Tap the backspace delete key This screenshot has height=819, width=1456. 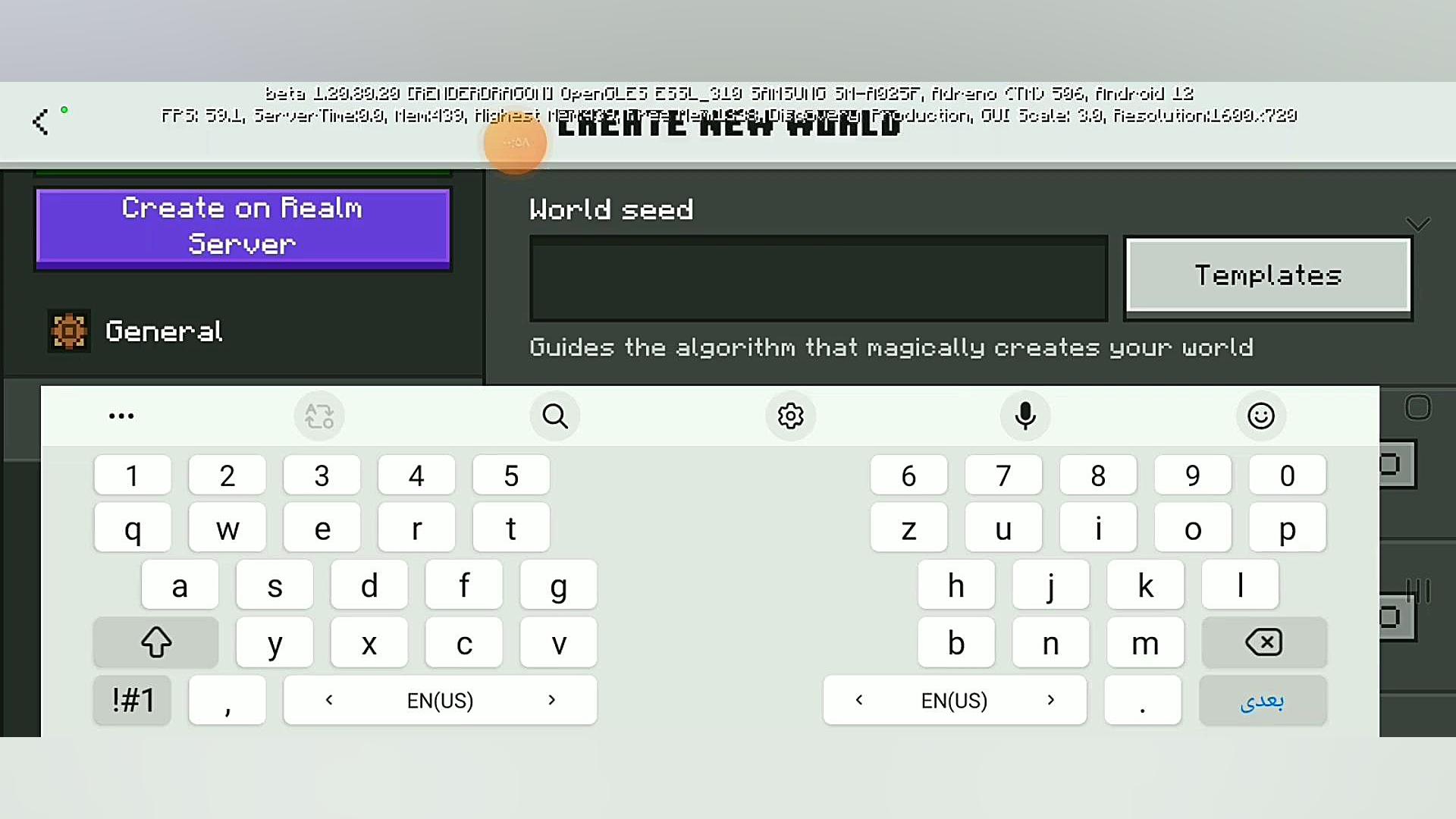tap(1264, 642)
